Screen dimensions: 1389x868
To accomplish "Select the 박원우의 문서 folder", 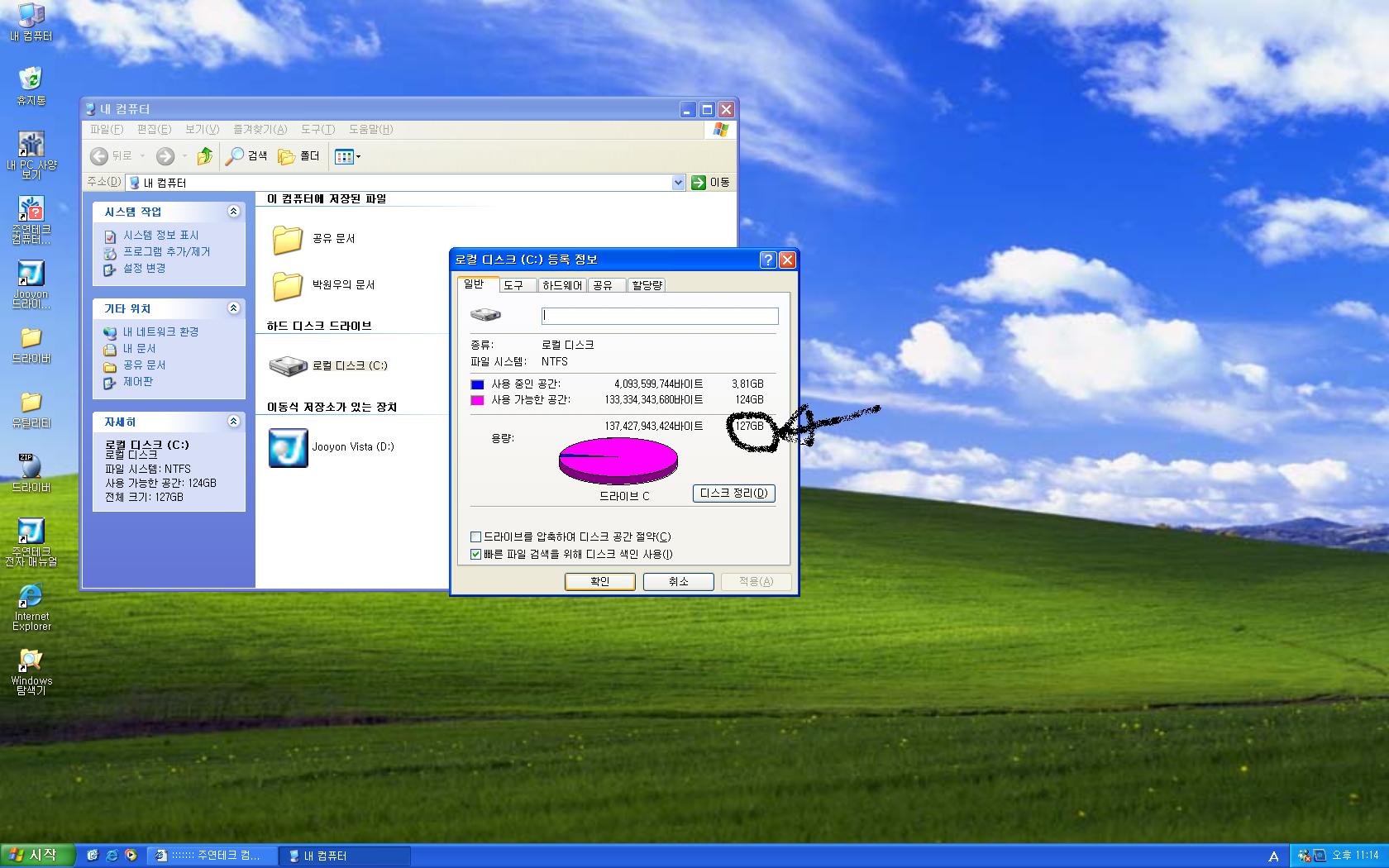I will pyautogui.click(x=323, y=285).
